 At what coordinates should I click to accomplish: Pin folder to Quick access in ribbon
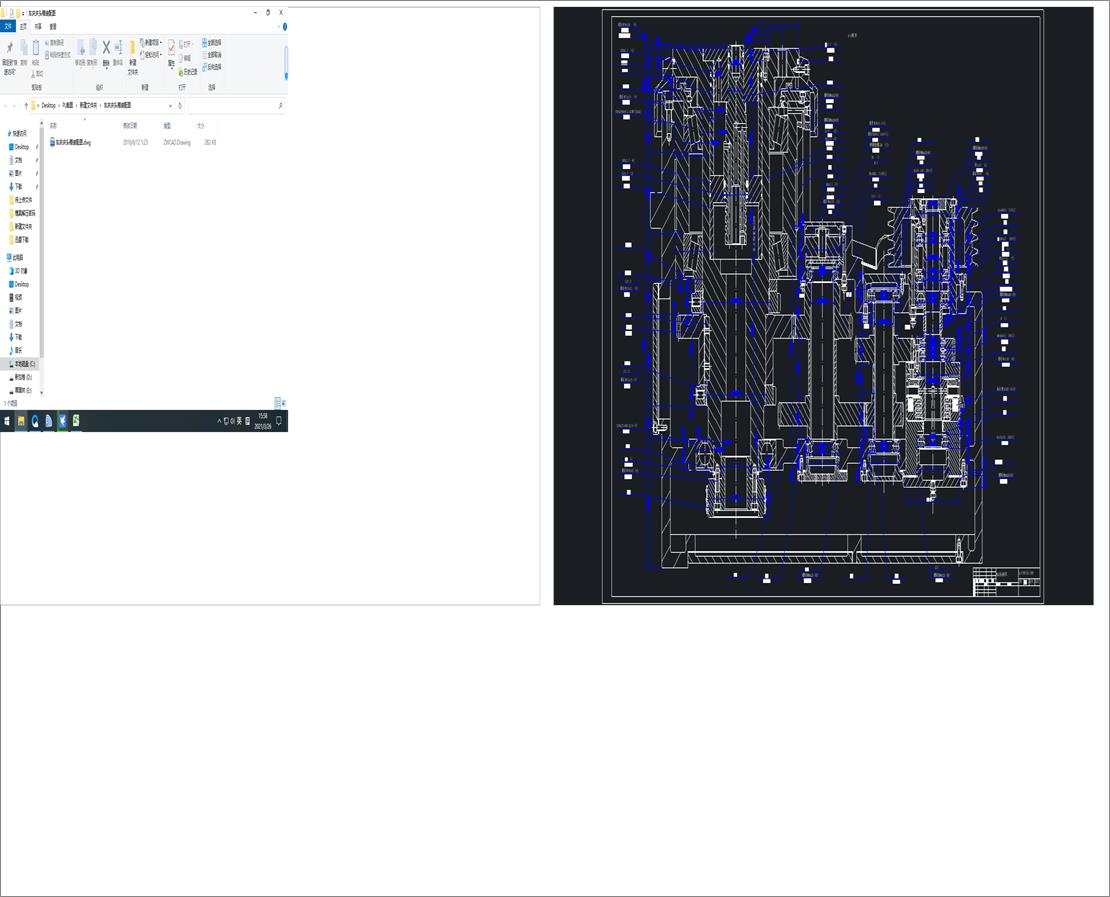pyautogui.click(x=9, y=57)
